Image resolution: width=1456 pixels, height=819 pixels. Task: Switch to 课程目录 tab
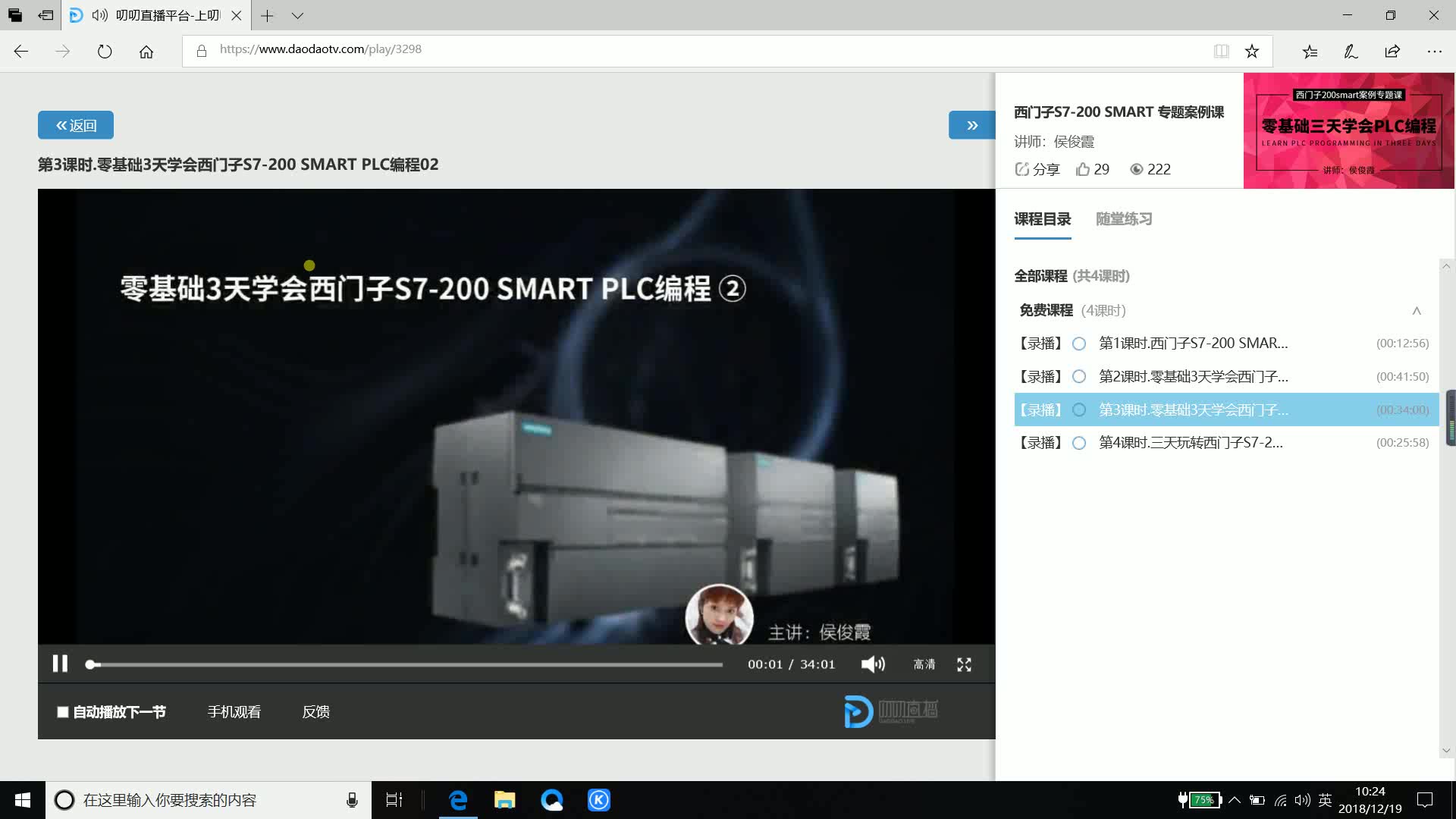tap(1043, 219)
